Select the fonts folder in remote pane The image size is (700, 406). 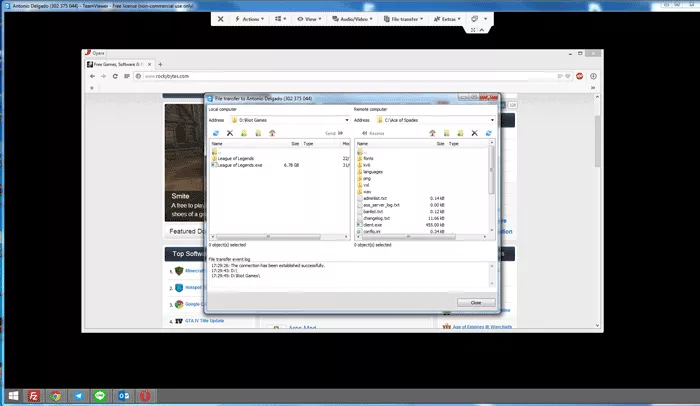click(365, 158)
